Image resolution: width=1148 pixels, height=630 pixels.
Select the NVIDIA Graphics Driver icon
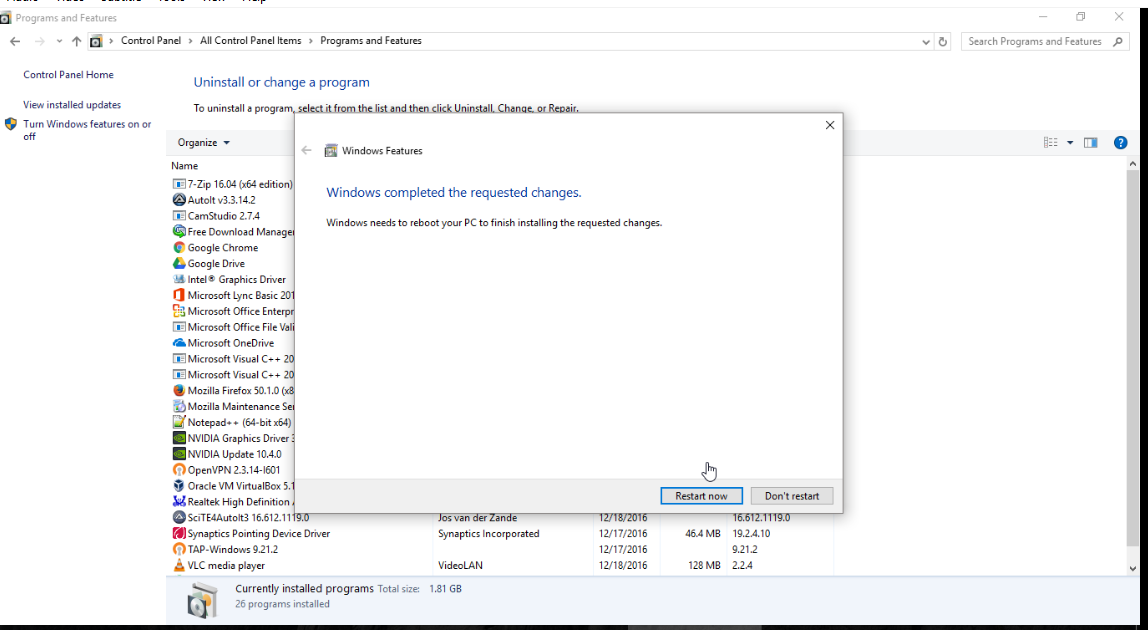(179, 438)
